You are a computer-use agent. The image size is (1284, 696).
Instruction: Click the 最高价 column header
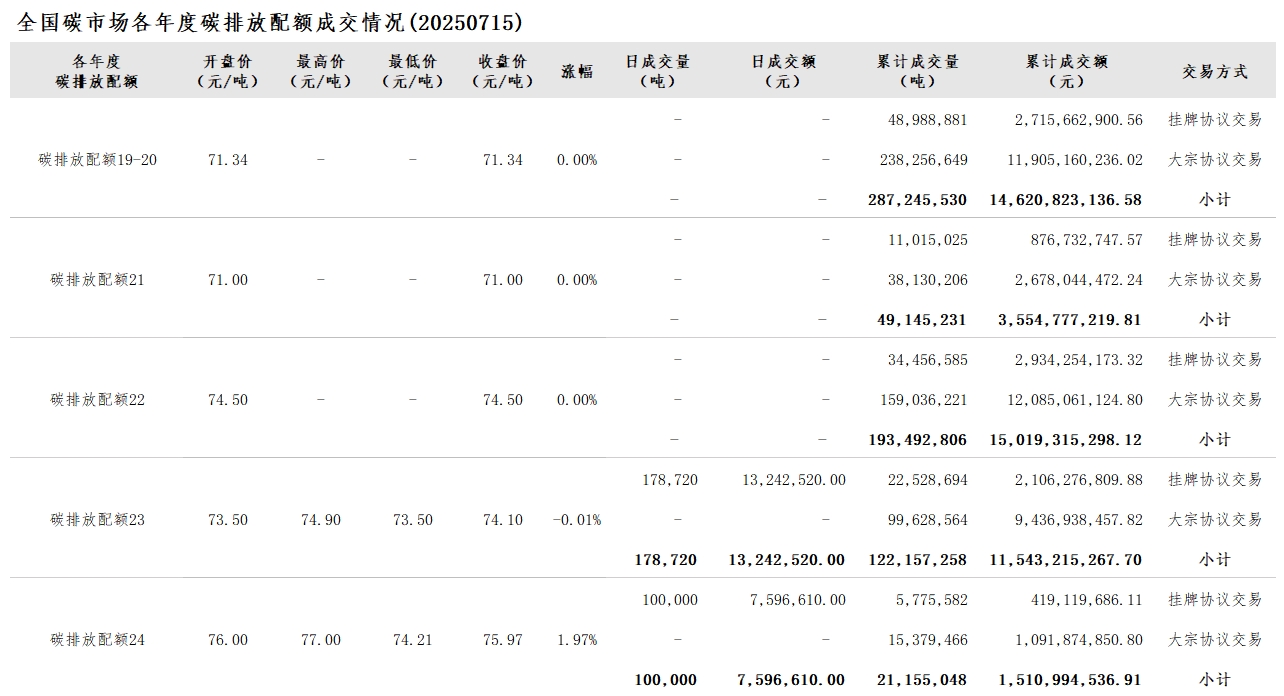(320, 71)
